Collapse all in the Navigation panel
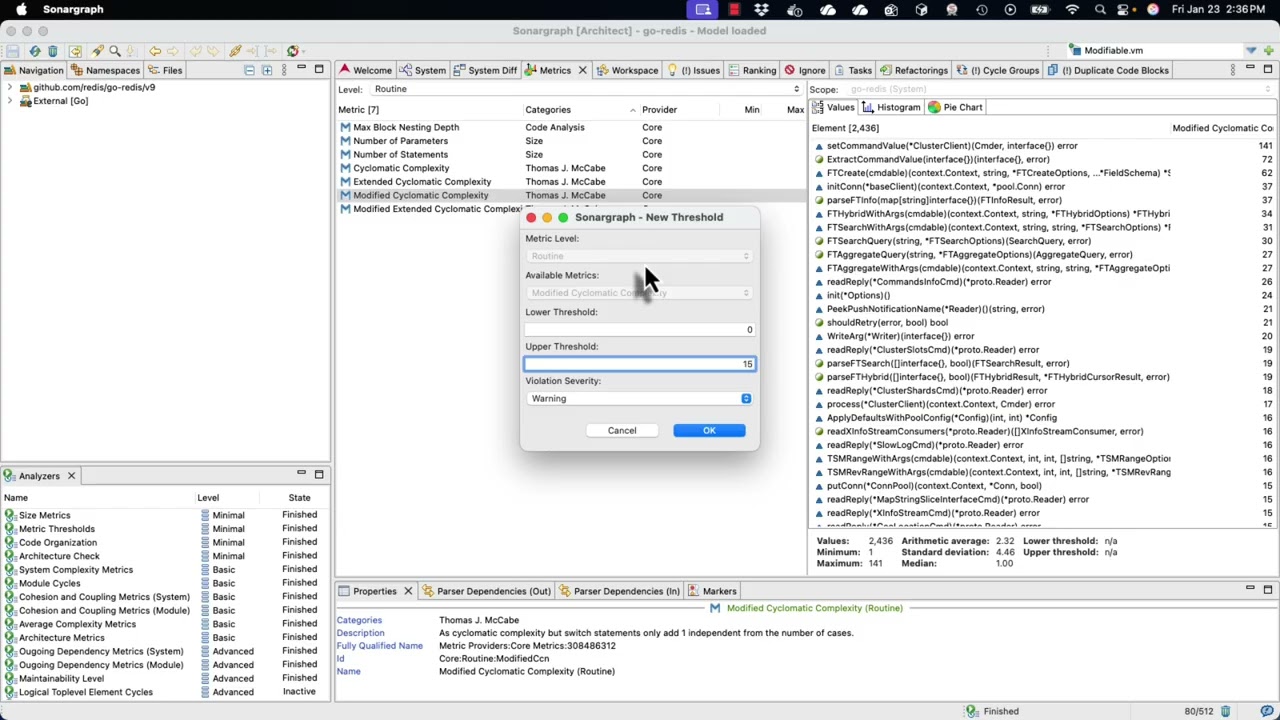Image resolution: width=1280 pixels, height=720 pixels. point(249,70)
